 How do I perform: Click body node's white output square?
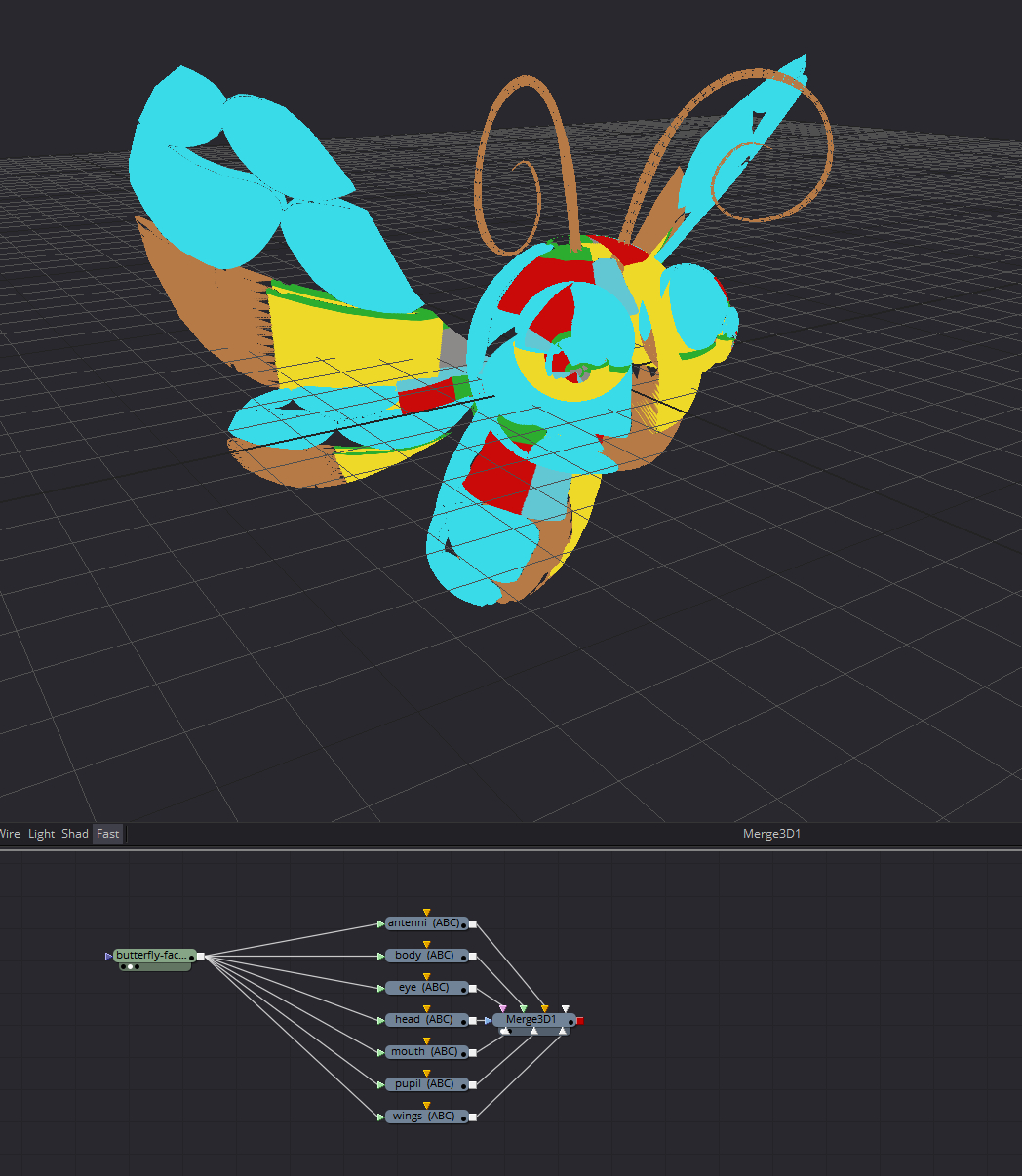pos(473,956)
